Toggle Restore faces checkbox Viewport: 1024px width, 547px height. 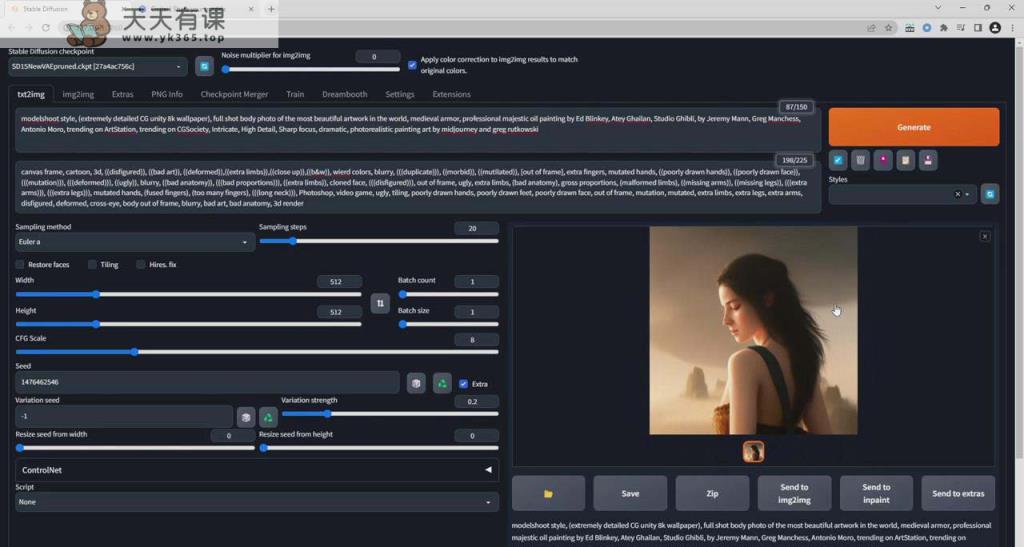[20, 264]
